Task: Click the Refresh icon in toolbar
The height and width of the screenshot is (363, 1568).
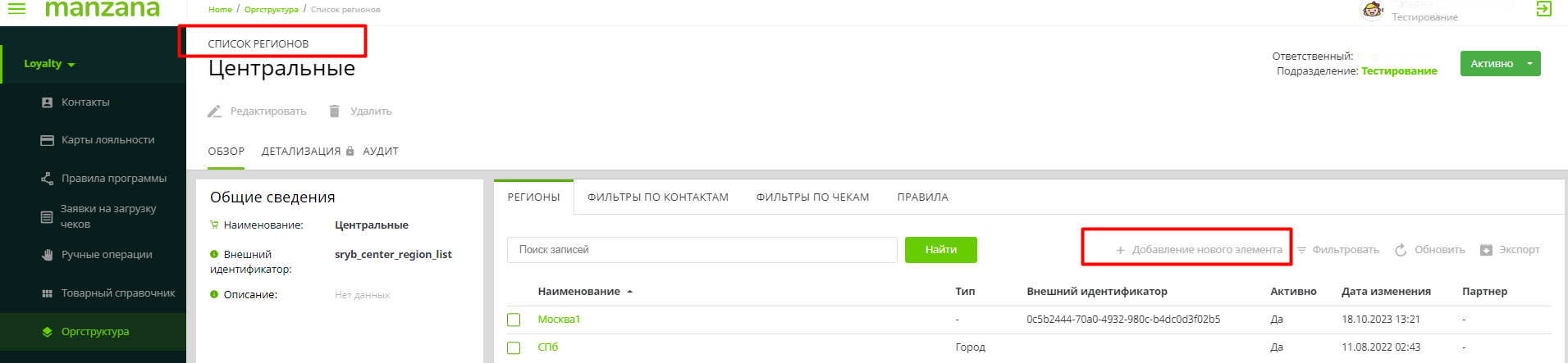Action: pos(1401,250)
